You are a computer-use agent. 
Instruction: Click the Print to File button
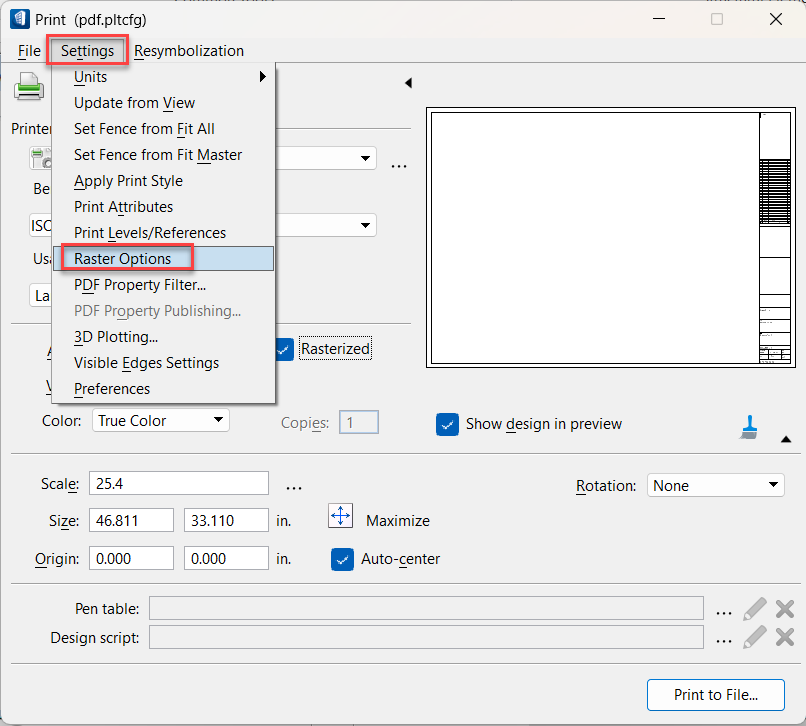point(714,694)
